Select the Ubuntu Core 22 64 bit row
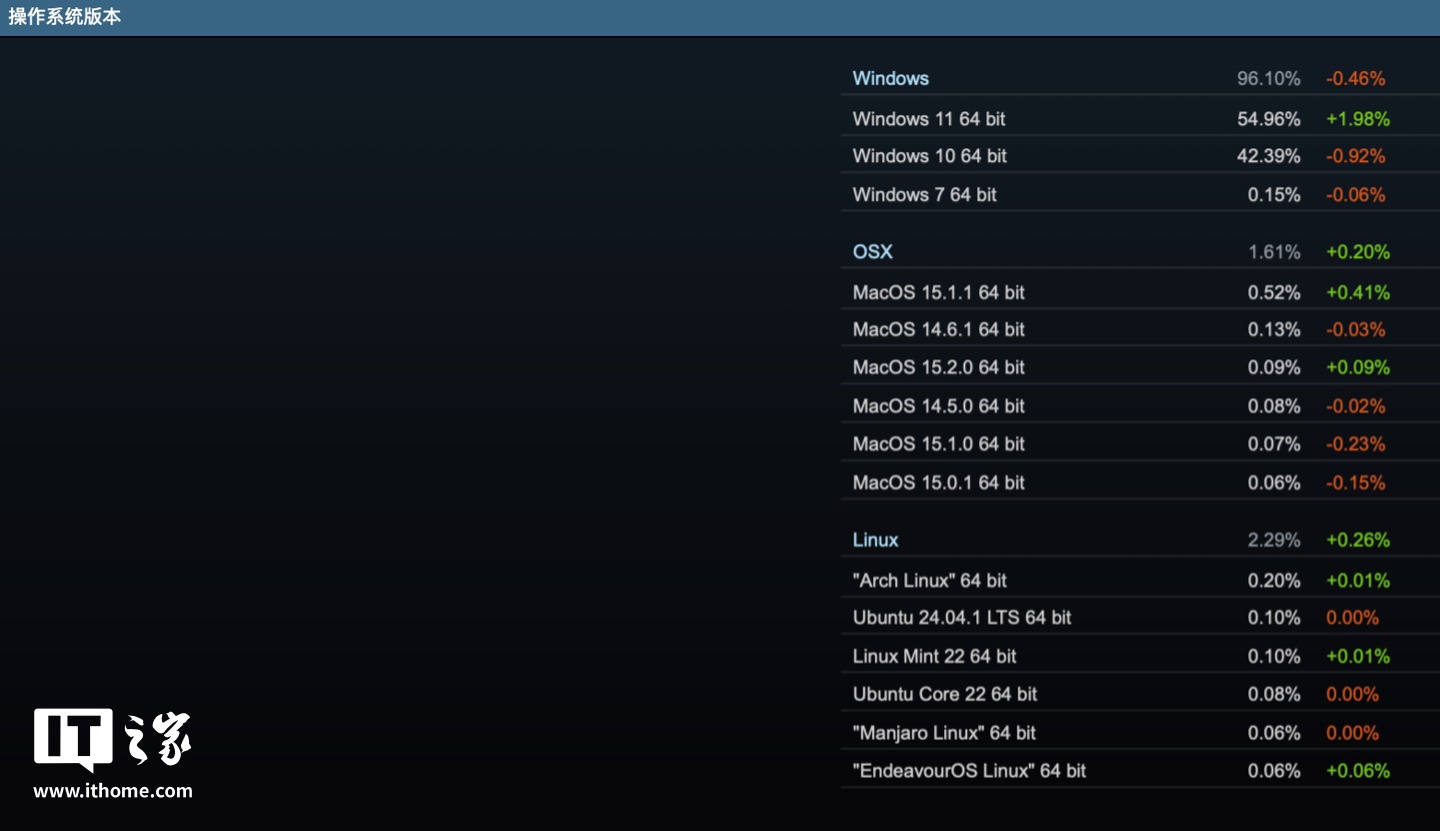 pyautogui.click(x=1140, y=693)
